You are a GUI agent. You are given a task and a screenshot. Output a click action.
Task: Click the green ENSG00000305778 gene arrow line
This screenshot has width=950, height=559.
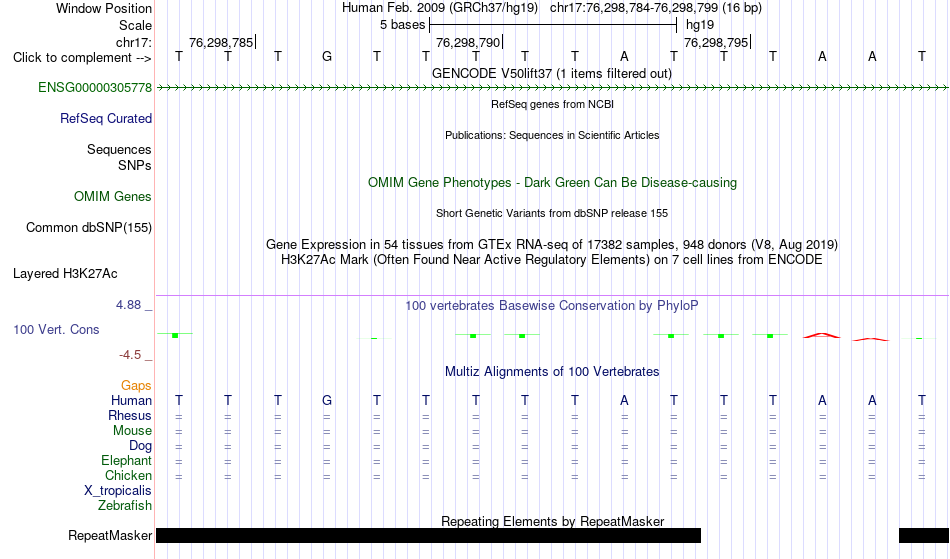coord(552,88)
